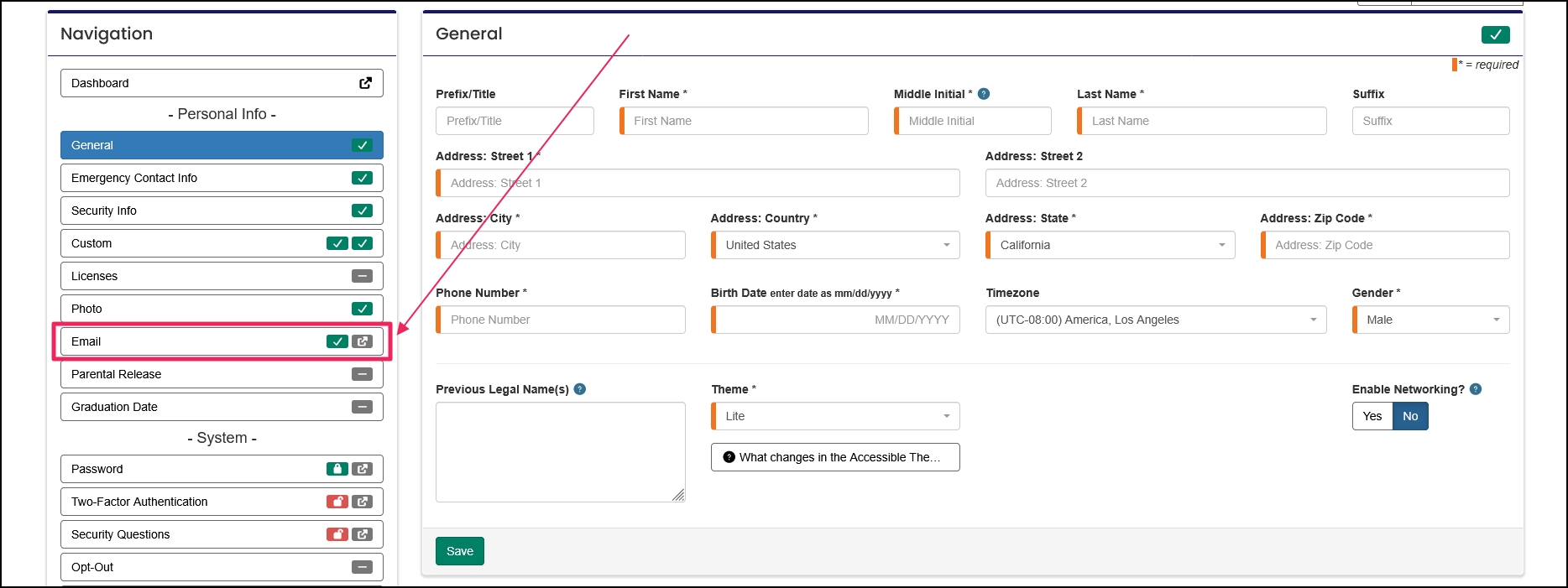Select Yes for Enable Networking
Image resolution: width=1568 pixels, height=588 pixels.
click(x=1372, y=416)
